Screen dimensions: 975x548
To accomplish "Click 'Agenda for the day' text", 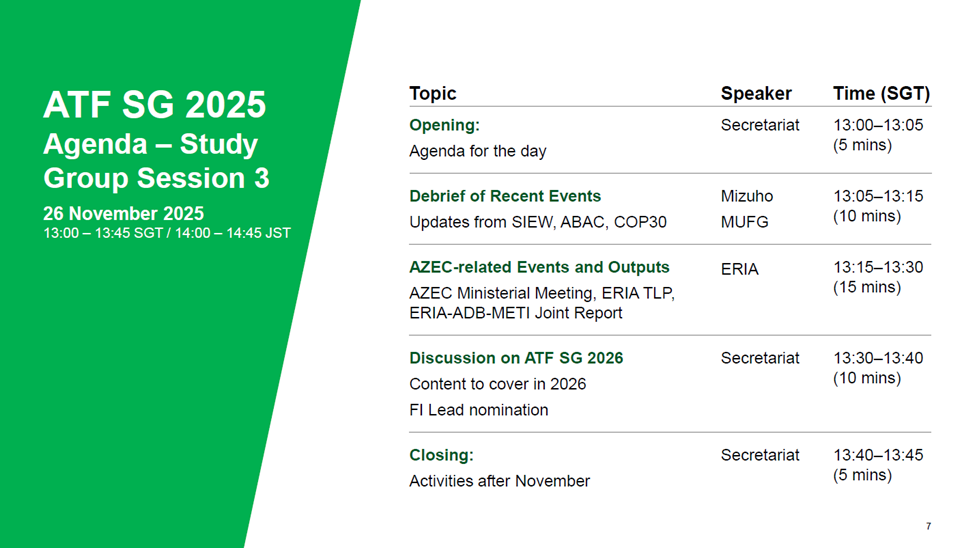I will tap(477, 151).
